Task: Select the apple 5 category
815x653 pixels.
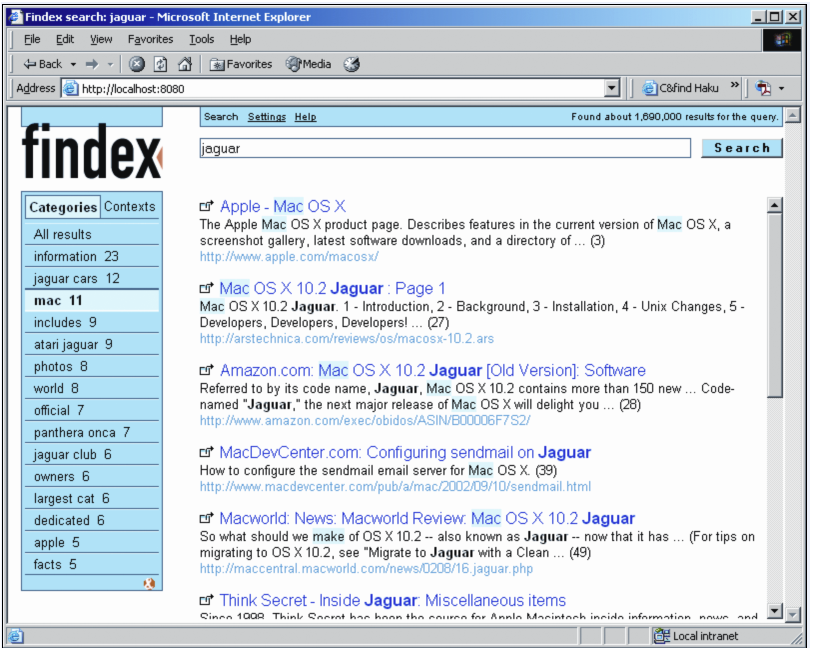Action: click(x=91, y=543)
